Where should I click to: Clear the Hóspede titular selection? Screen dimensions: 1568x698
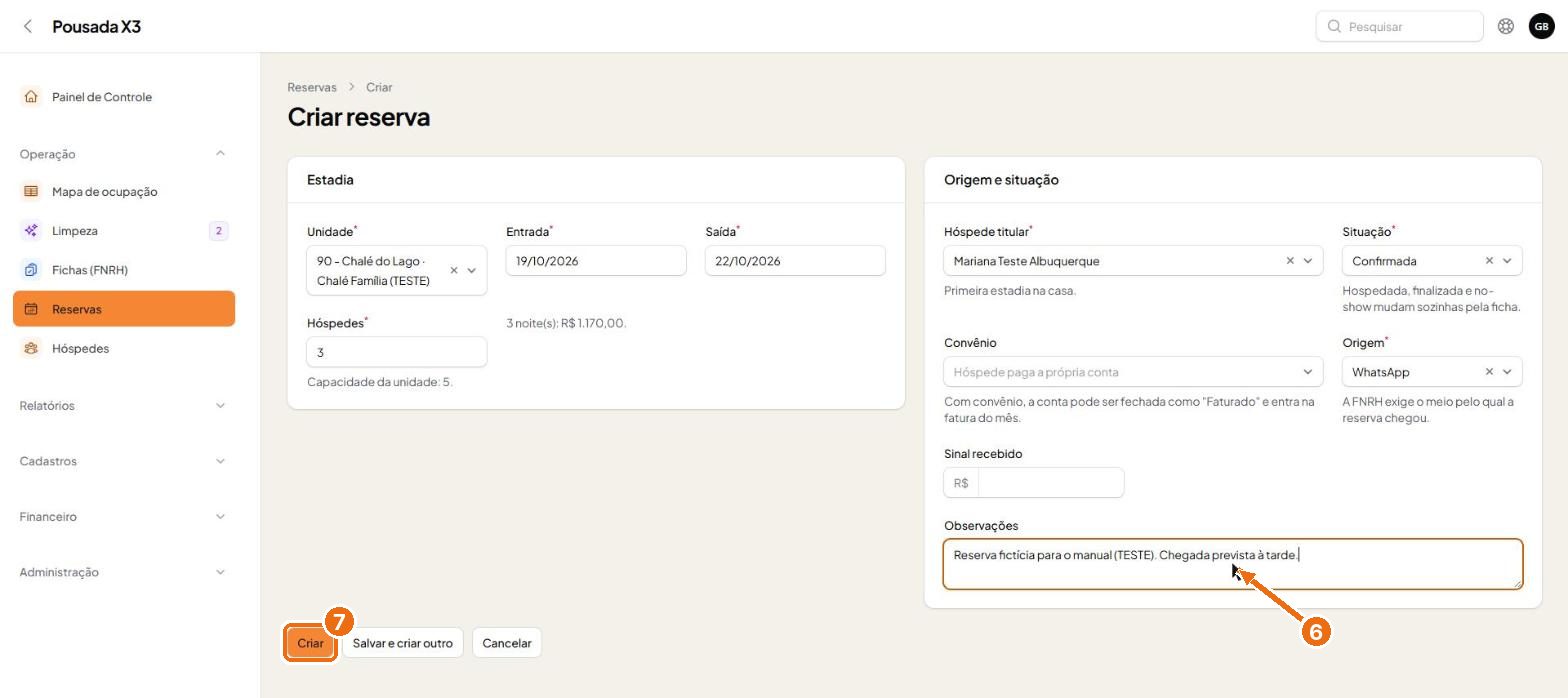point(1290,261)
